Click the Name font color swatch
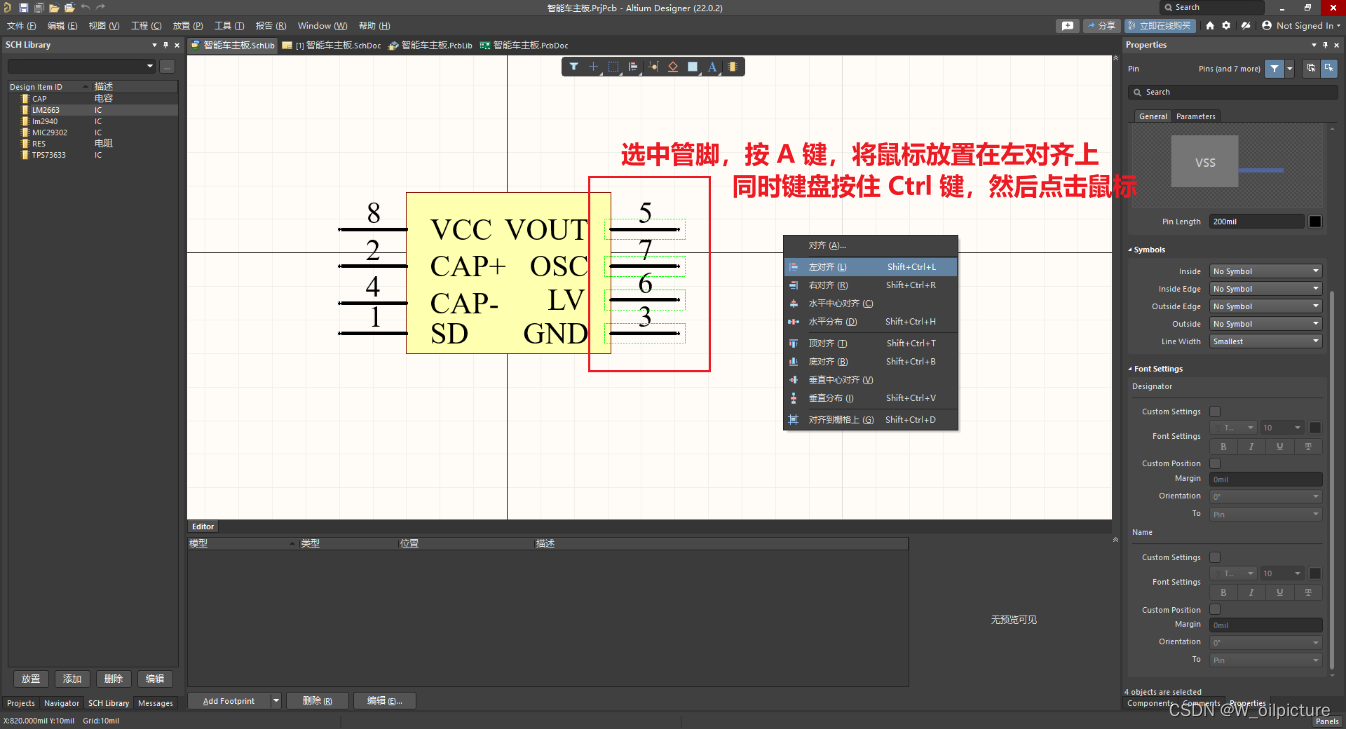The image size is (1346, 729). [x=1315, y=574]
